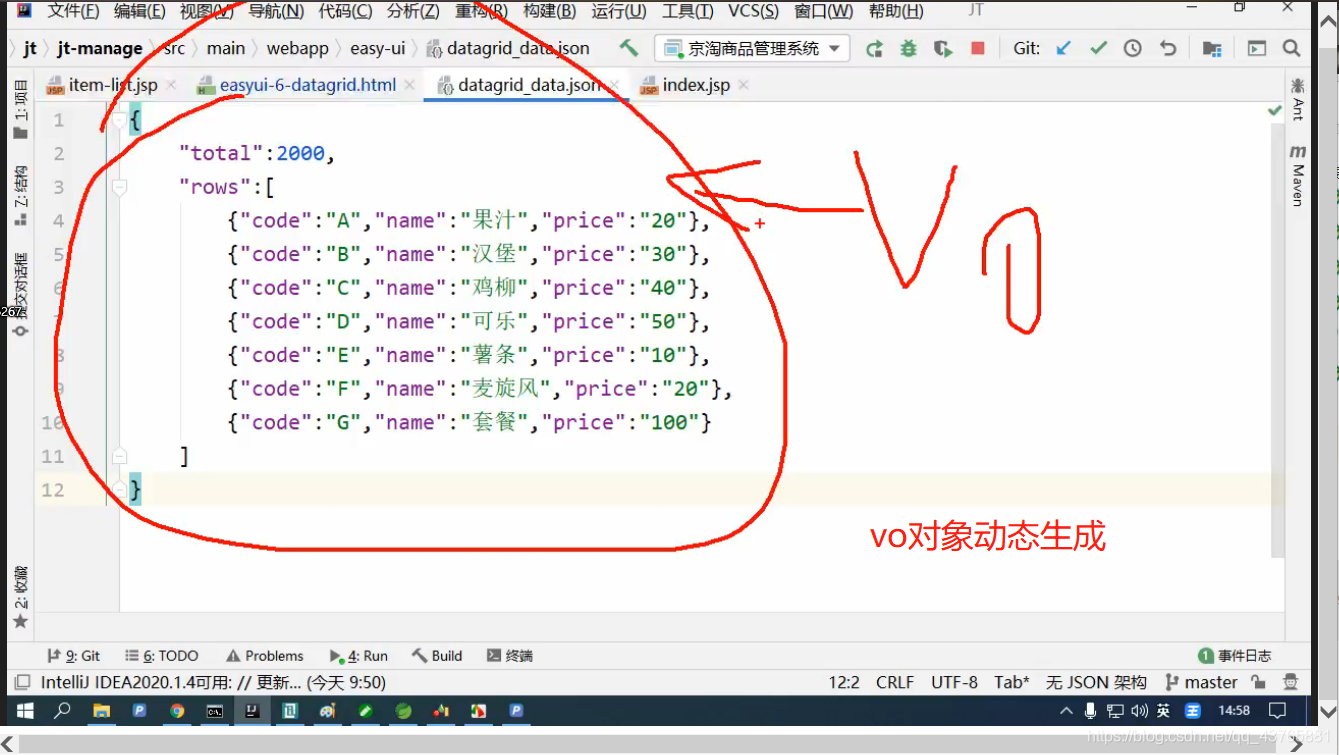
Task: Open the 京淘商品管理系统 run configuration dropdown
Action: (x=752, y=48)
